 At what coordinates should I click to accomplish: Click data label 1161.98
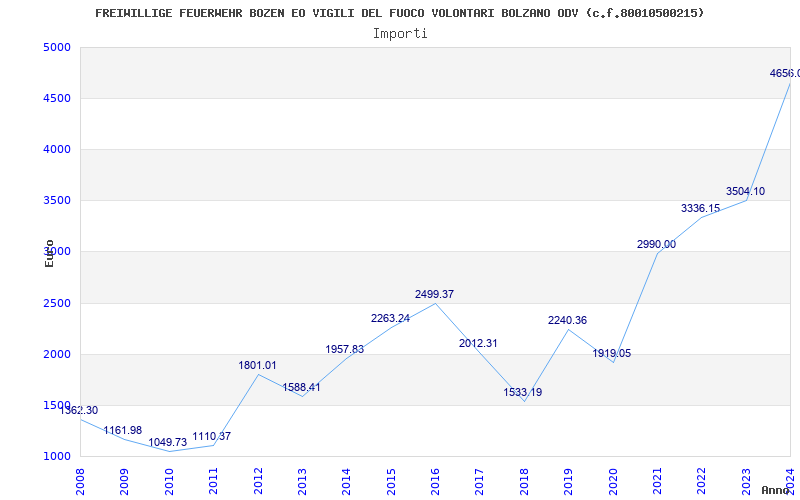coord(123,430)
